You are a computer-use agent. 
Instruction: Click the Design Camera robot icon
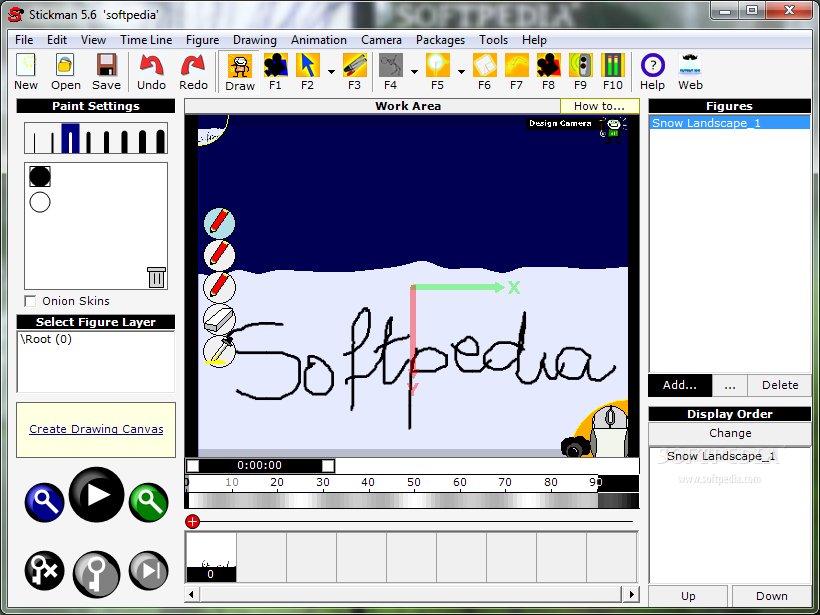tap(613, 129)
